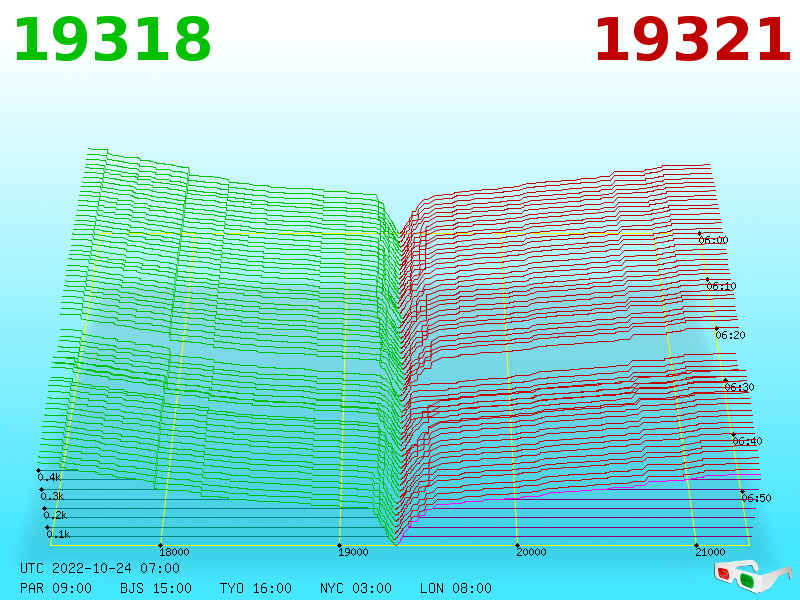Select the 19000 price axis label
Screen dimensions: 800x600
353,552
